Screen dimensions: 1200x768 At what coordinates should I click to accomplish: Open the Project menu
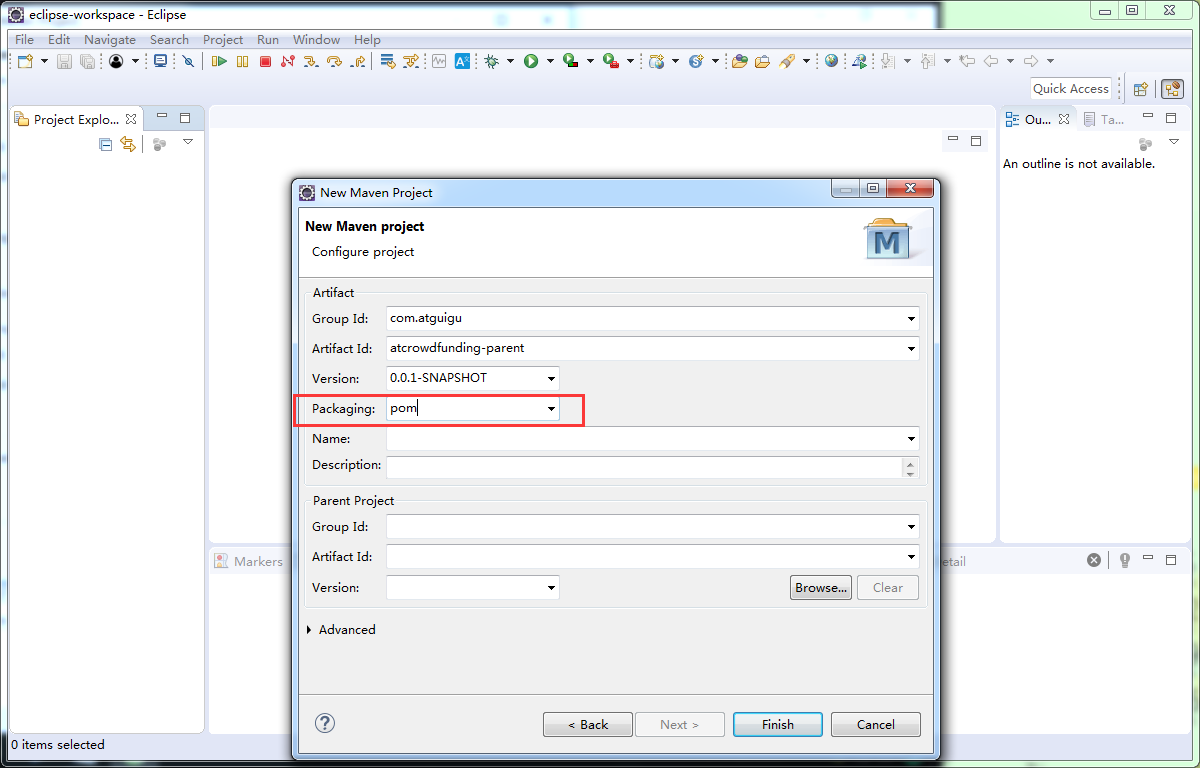223,39
